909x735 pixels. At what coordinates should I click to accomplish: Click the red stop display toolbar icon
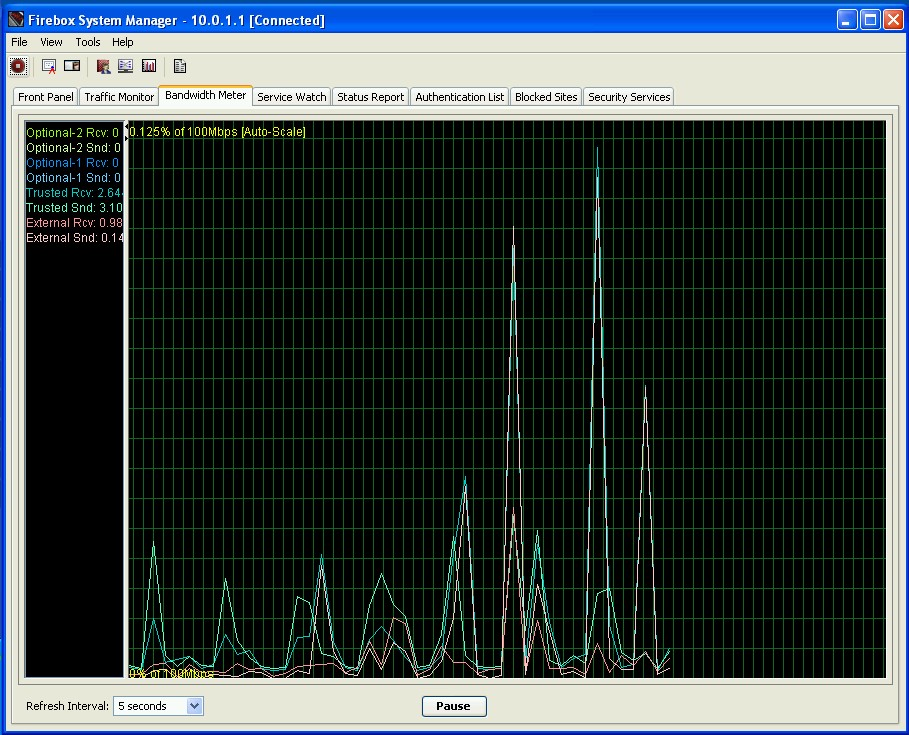18,66
